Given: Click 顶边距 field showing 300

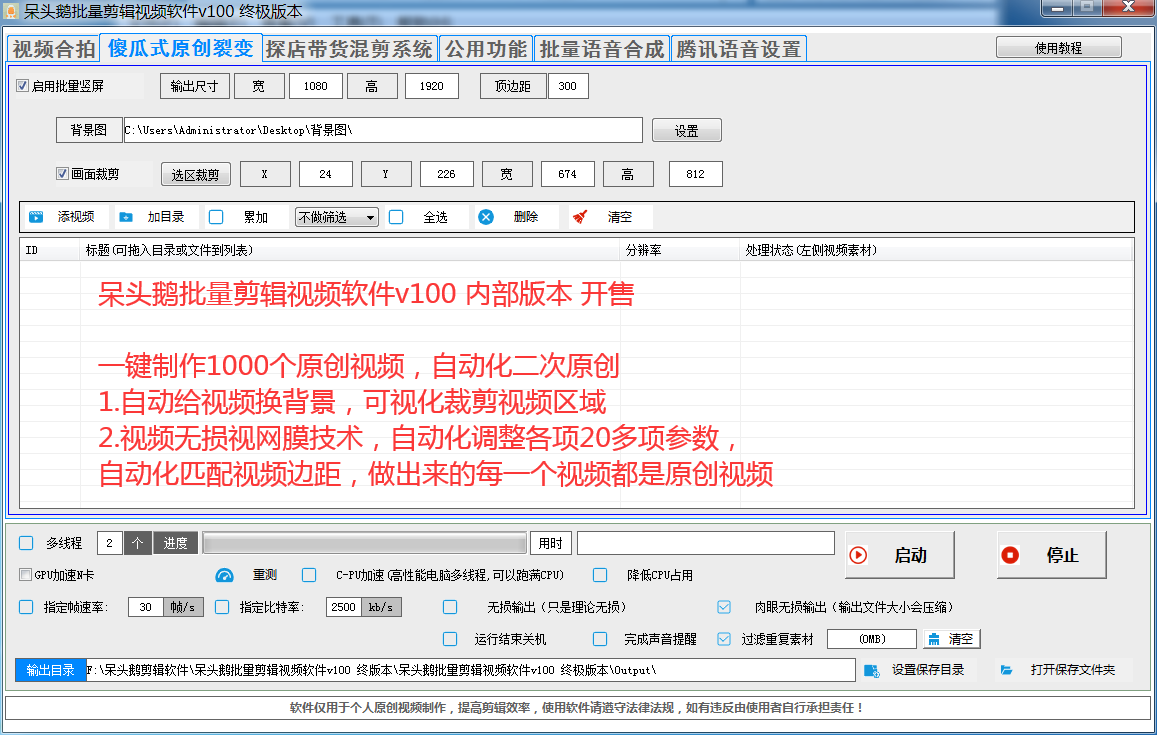Looking at the screenshot, I should point(567,86).
